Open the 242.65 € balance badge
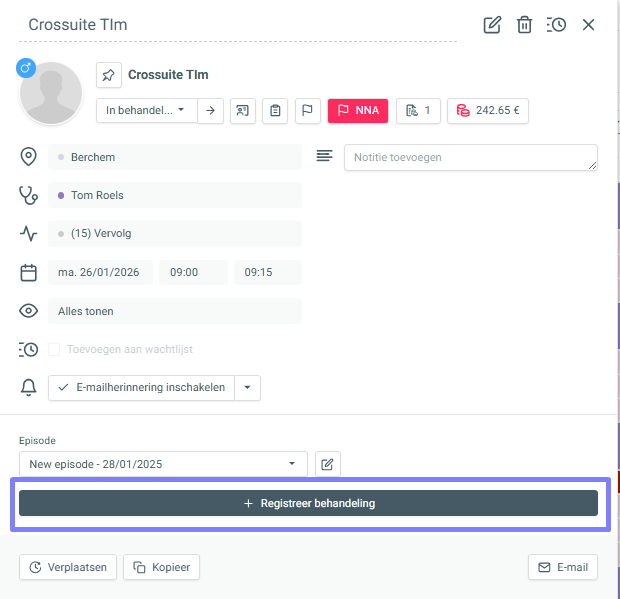Screen dimensions: 620x599 coord(487,110)
